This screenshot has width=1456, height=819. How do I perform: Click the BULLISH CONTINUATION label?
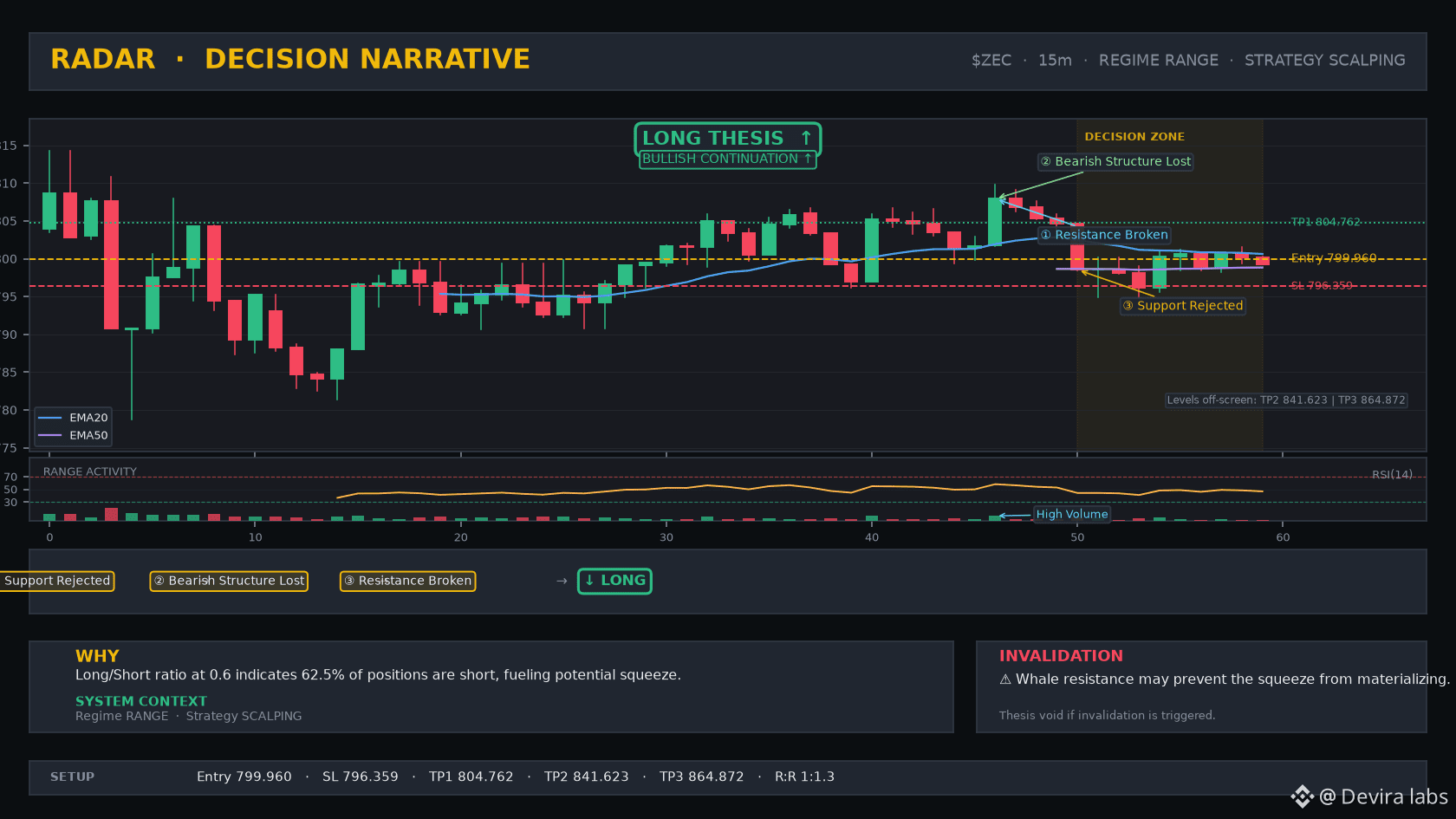coord(727,159)
